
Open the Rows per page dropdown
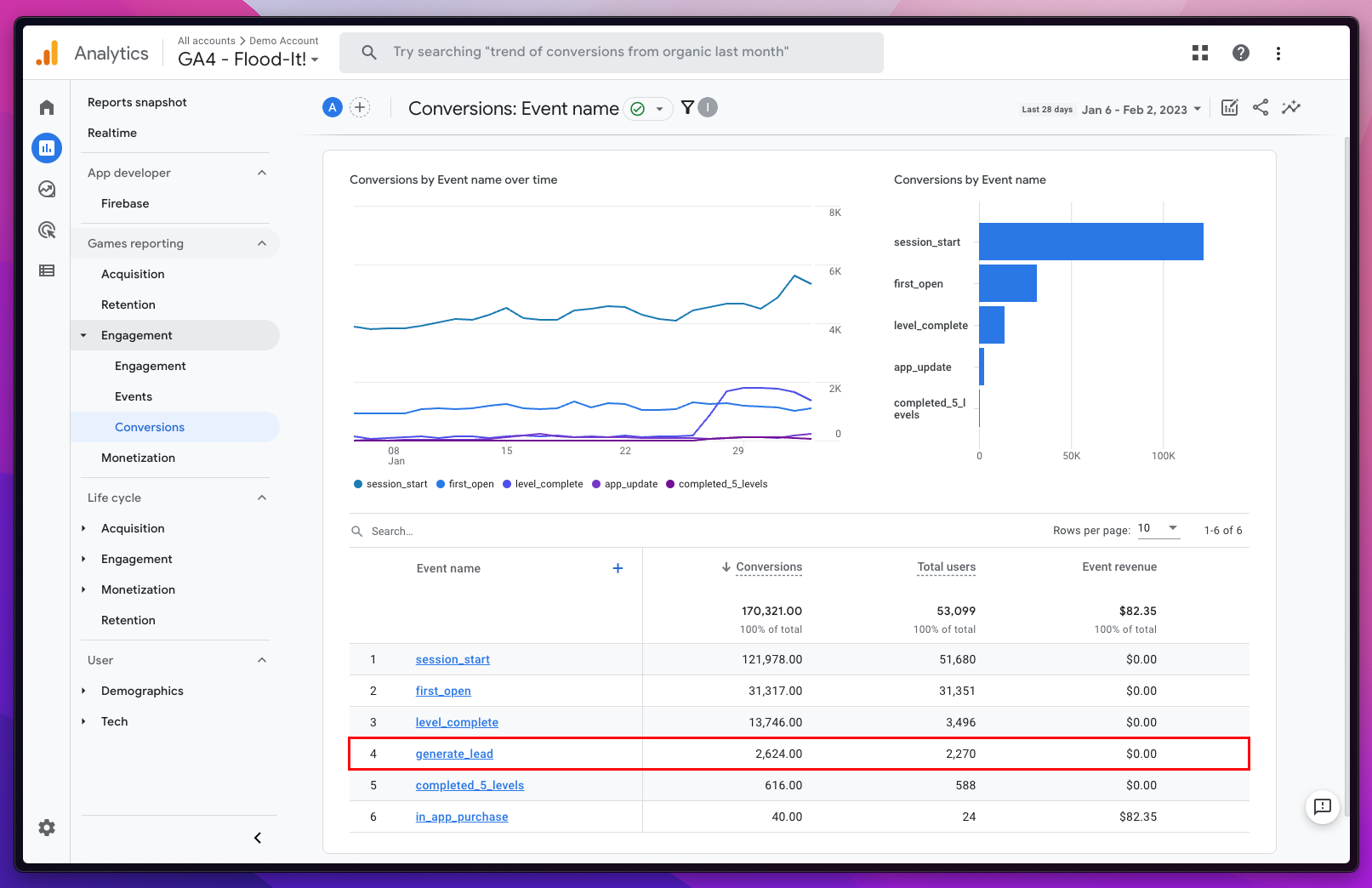click(1159, 529)
